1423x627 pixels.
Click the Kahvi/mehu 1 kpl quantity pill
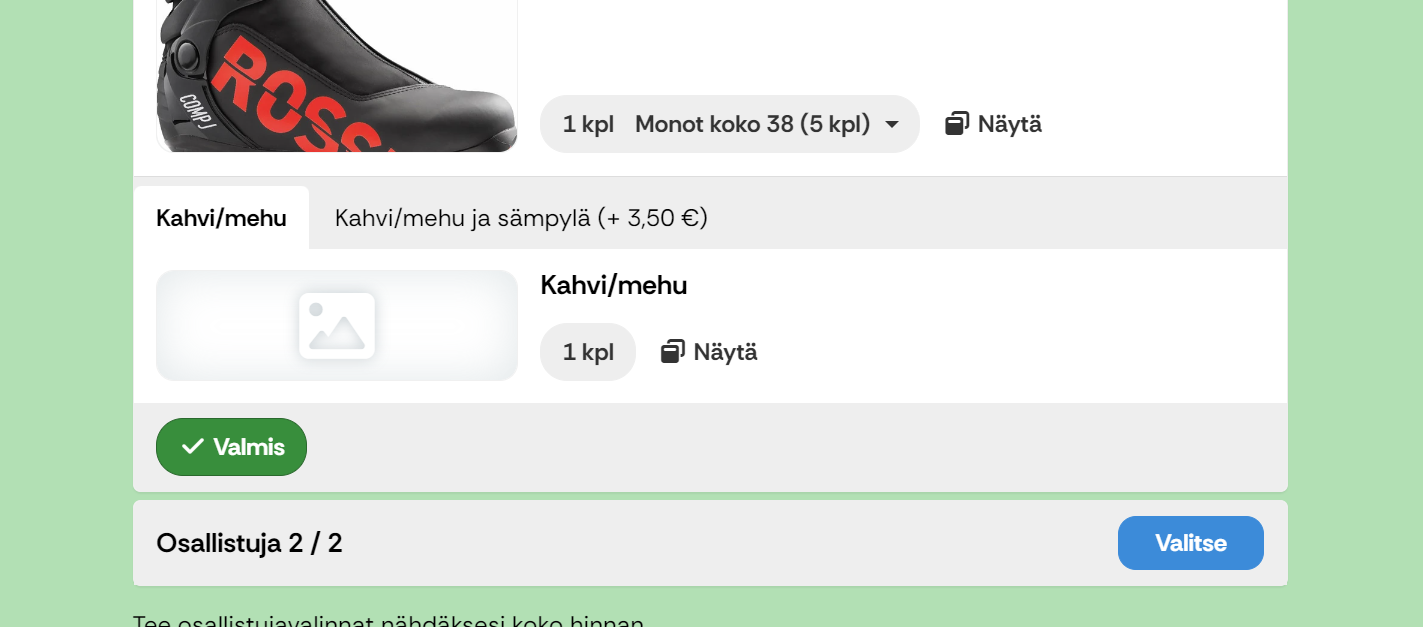coord(588,352)
